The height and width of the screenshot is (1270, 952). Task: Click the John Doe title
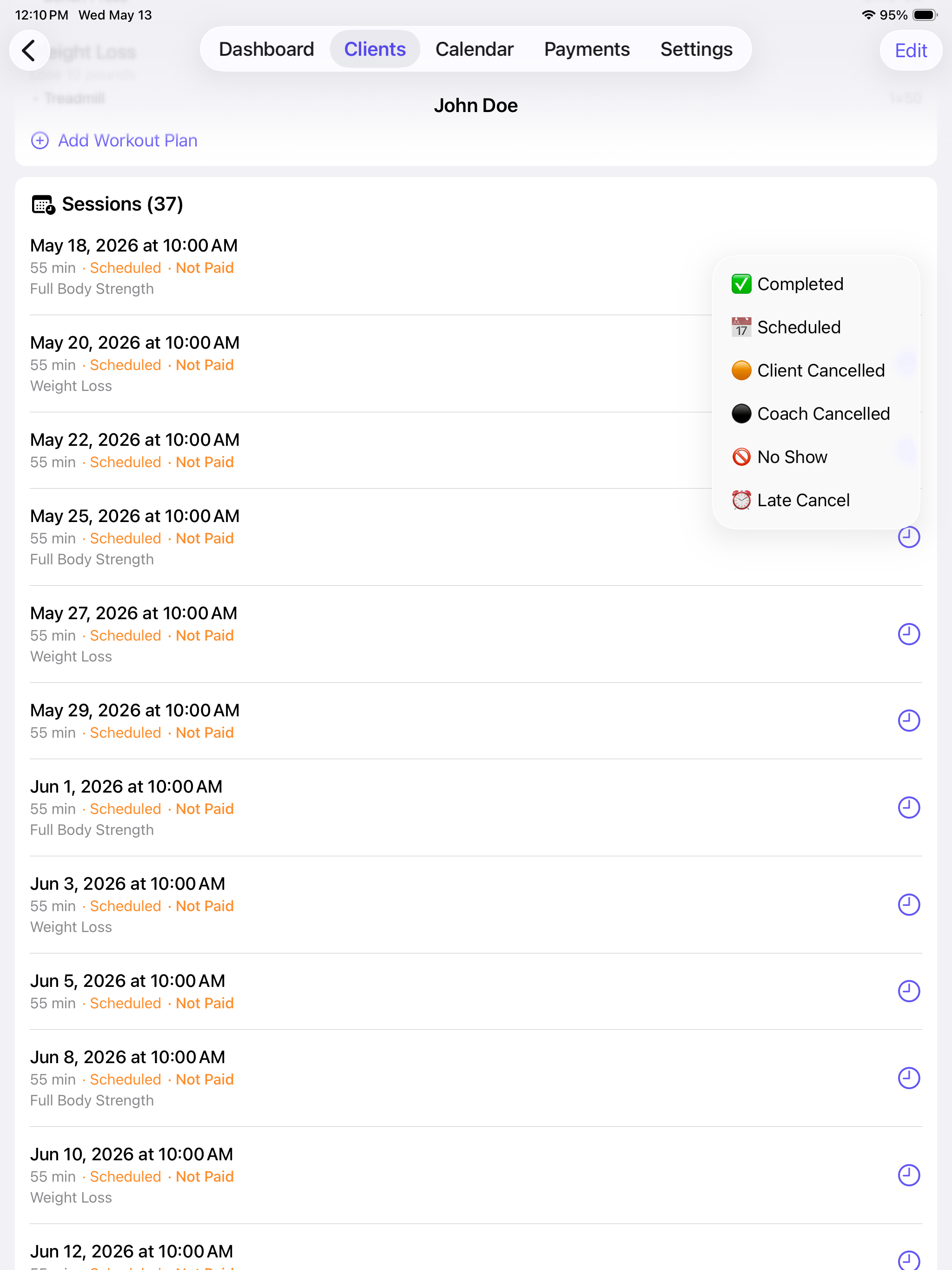pyautogui.click(x=476, y=106)
